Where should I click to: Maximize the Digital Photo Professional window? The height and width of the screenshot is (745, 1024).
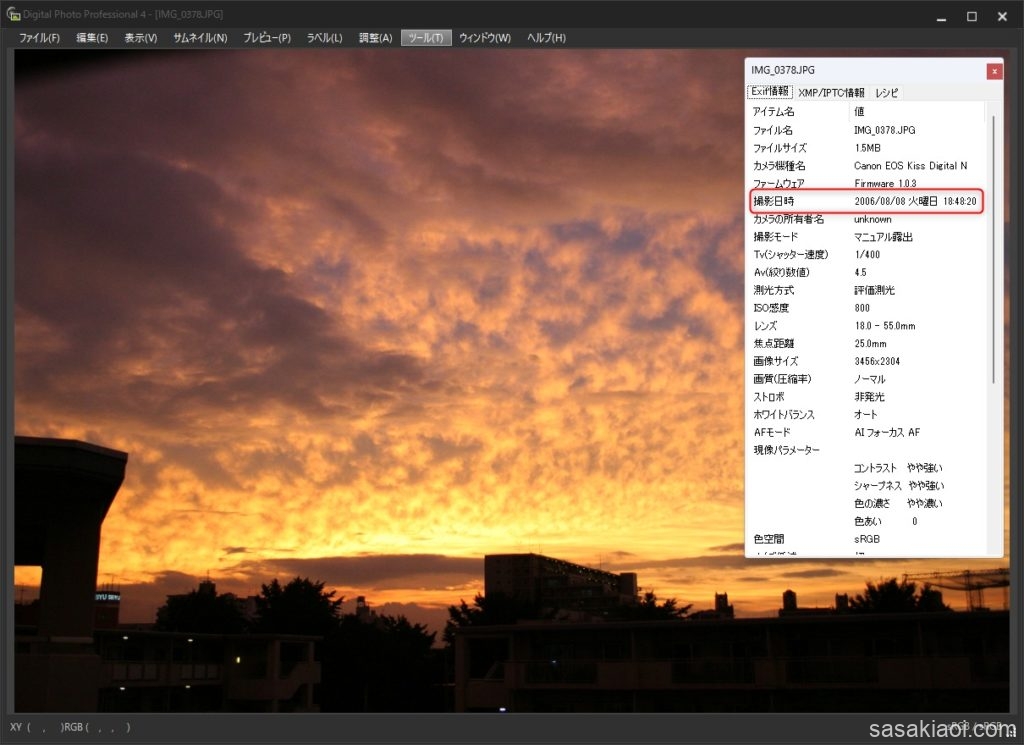[971, 16]
